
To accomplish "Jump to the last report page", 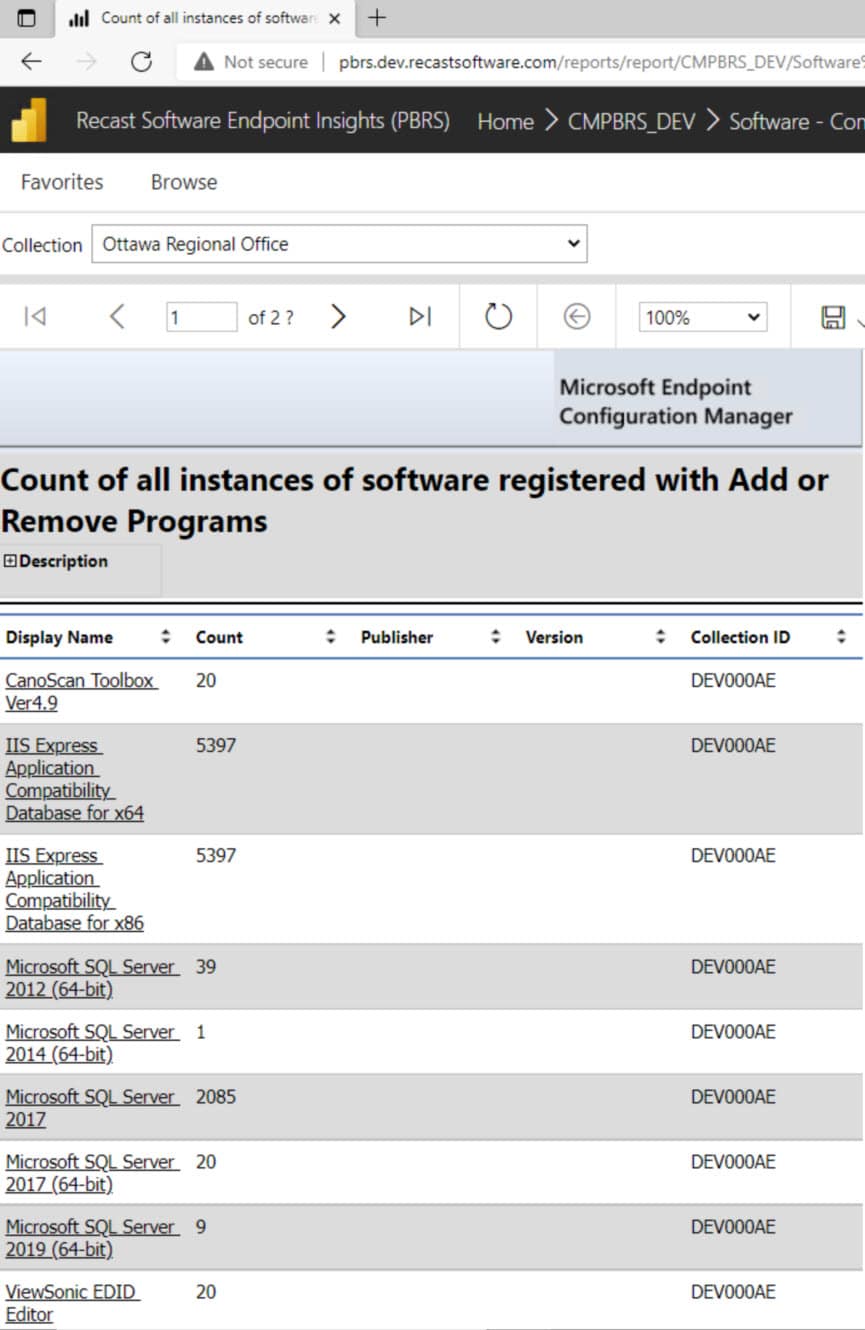I will click(420, 317).
